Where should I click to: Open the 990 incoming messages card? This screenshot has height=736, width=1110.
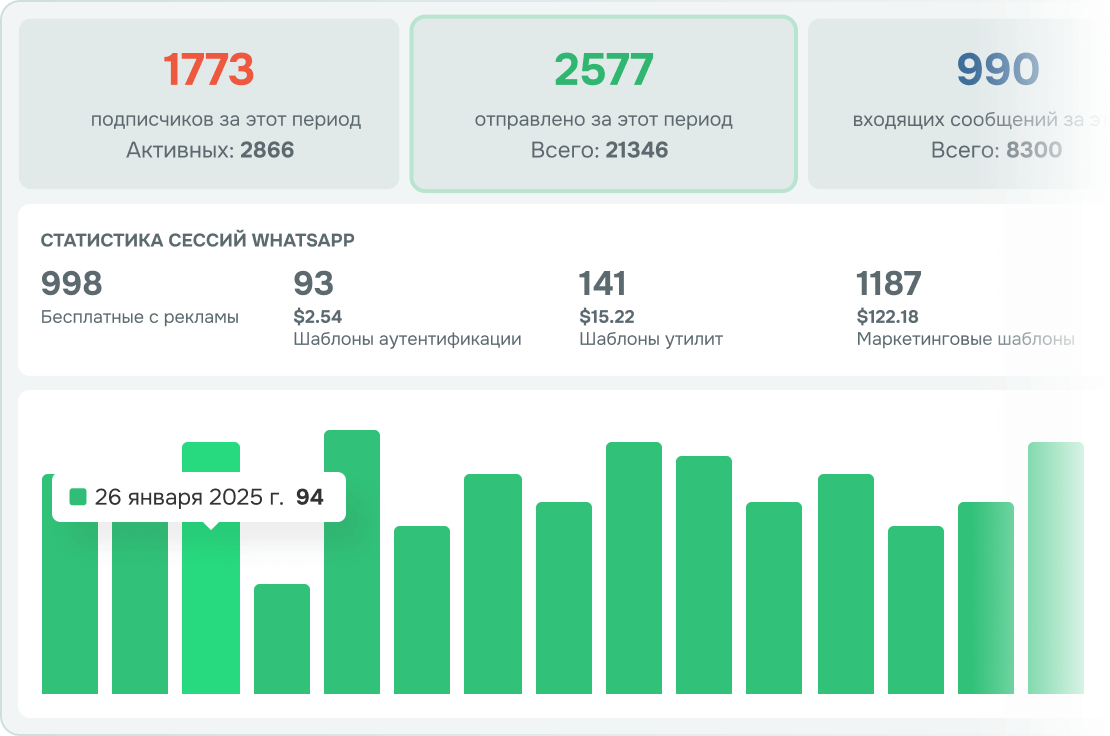coord(959,103)
